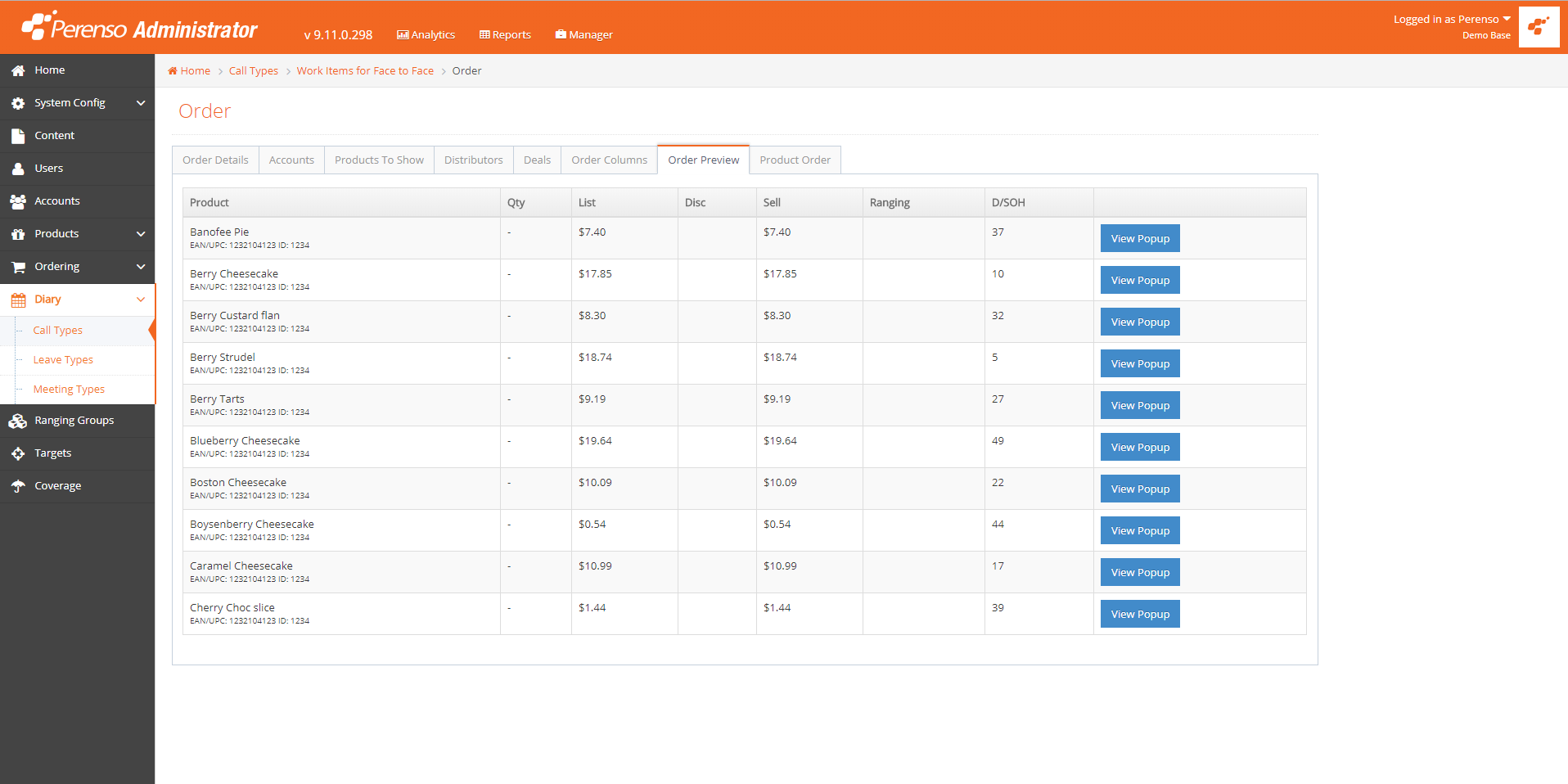The width and height of the screenshot is (1568, 784).
Task: Click the breadcrumb home icon
Action: [x=173, y=71]
